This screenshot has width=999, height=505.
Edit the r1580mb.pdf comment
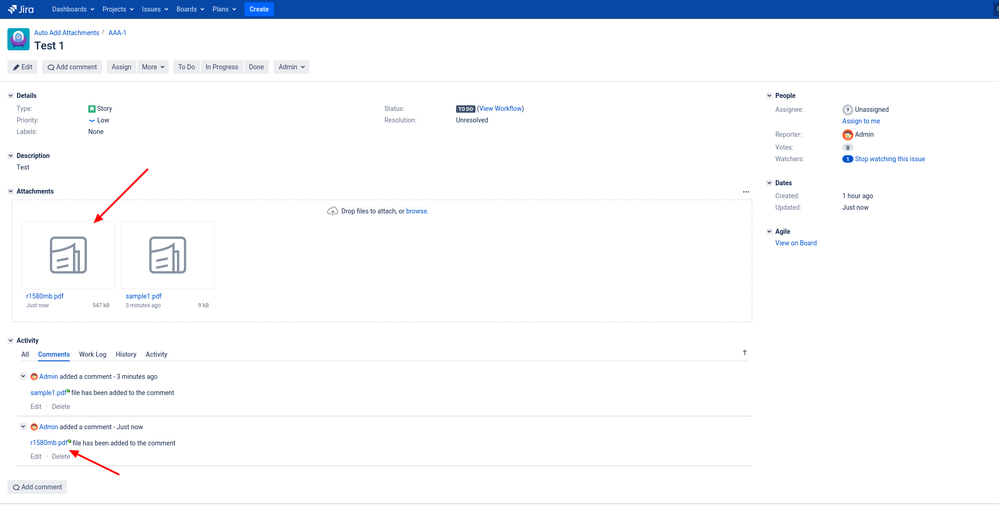pyautogui.click(x=36, y=457)
